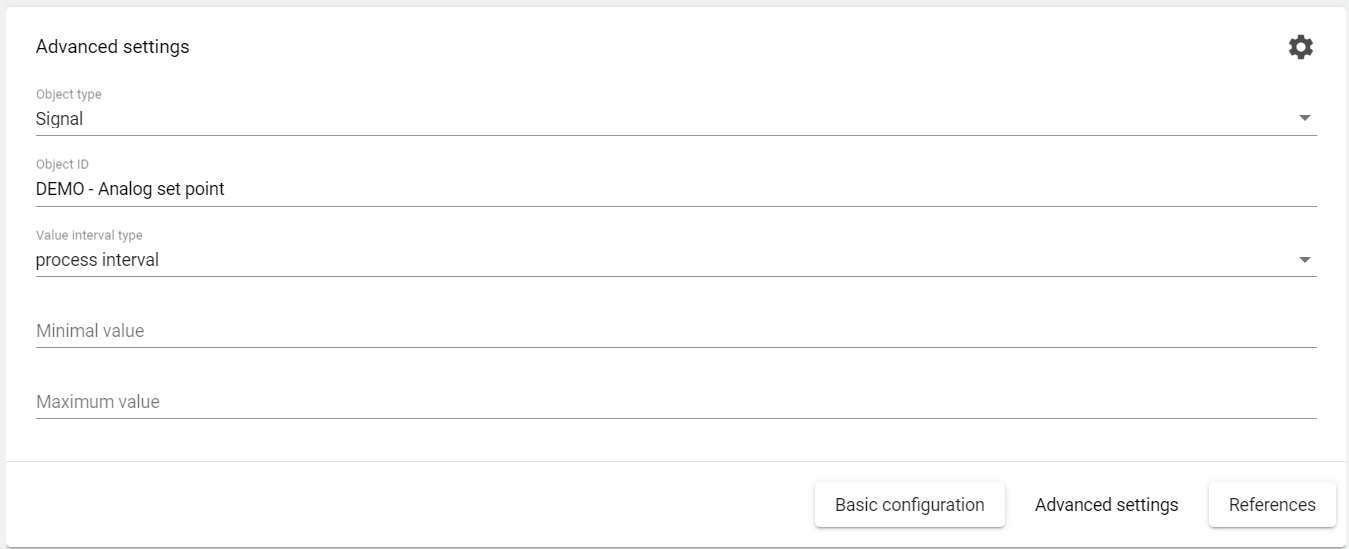Open the gear settings icon
The height and width of the screenshot is (549, 1349).
[x=1300, y=47]
